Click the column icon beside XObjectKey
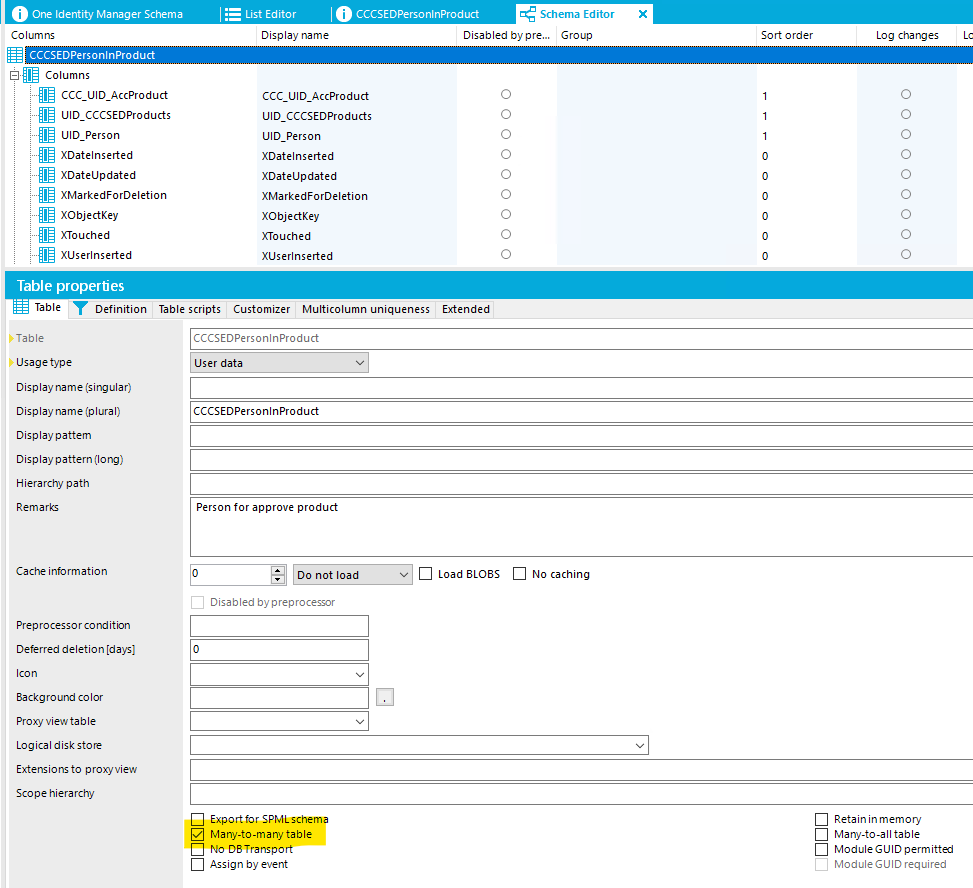The width and height of the screenshot is (973, 888). 46,215
